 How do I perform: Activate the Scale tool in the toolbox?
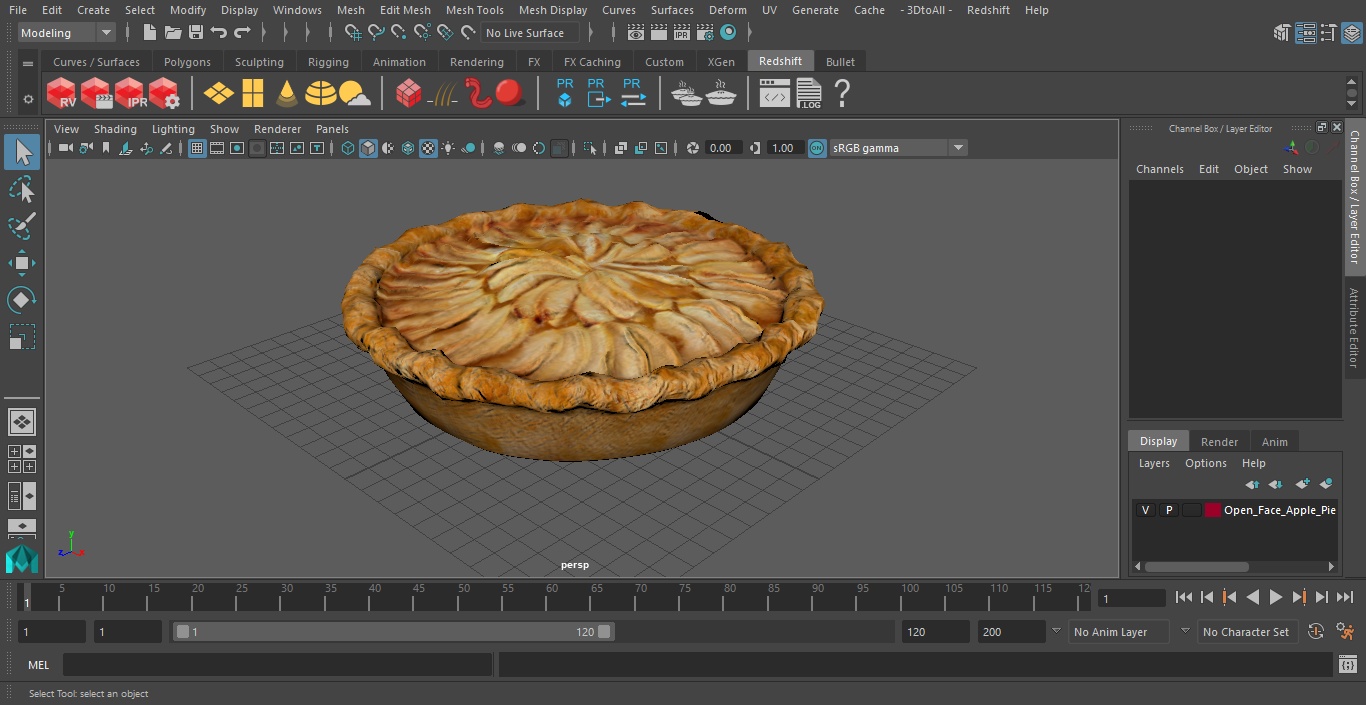click(x=21, y=337)
